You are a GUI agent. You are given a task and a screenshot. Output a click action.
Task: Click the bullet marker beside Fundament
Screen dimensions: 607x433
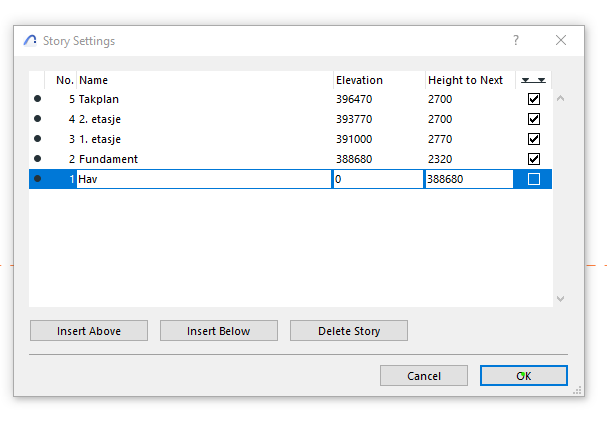38,159
